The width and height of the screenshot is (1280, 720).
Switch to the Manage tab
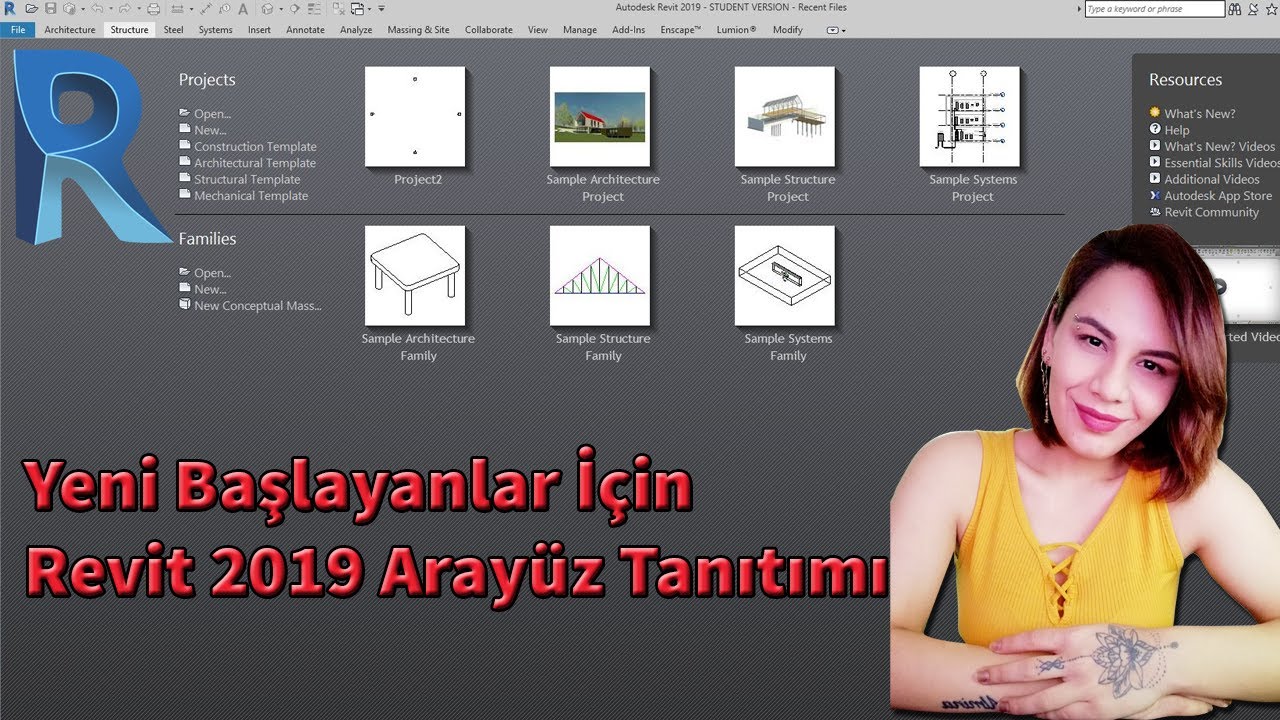click(x=580, y=30)
